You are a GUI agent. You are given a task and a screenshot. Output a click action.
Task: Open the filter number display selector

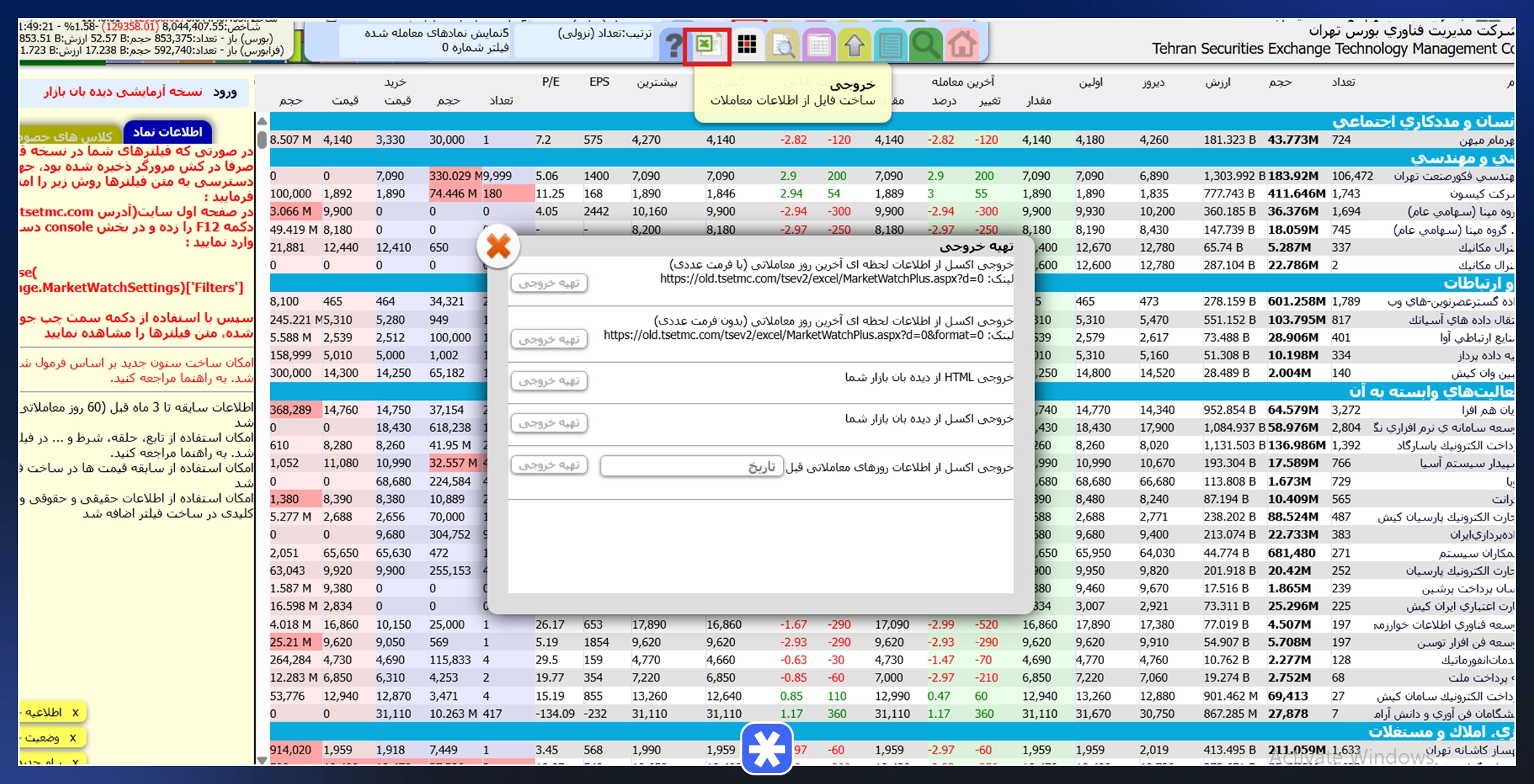pyautogui.click(x=425, y=41)
